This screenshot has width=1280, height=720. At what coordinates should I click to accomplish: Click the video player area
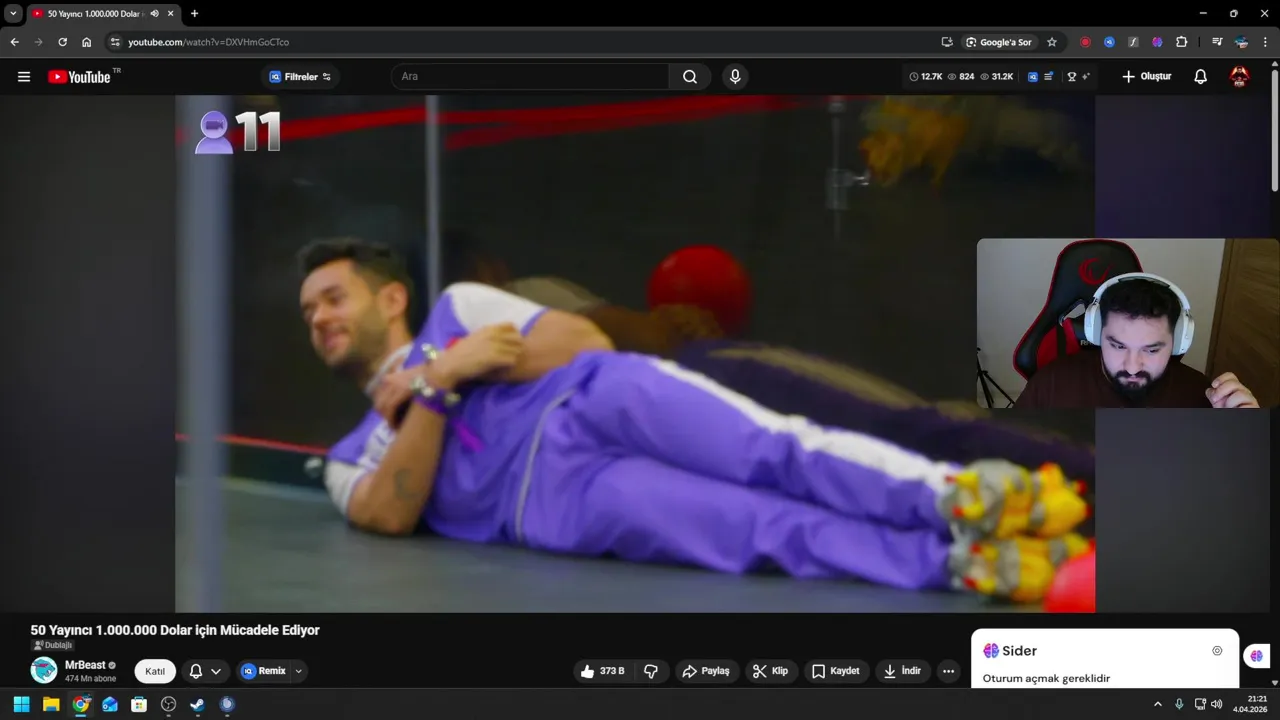click(635, 353)
